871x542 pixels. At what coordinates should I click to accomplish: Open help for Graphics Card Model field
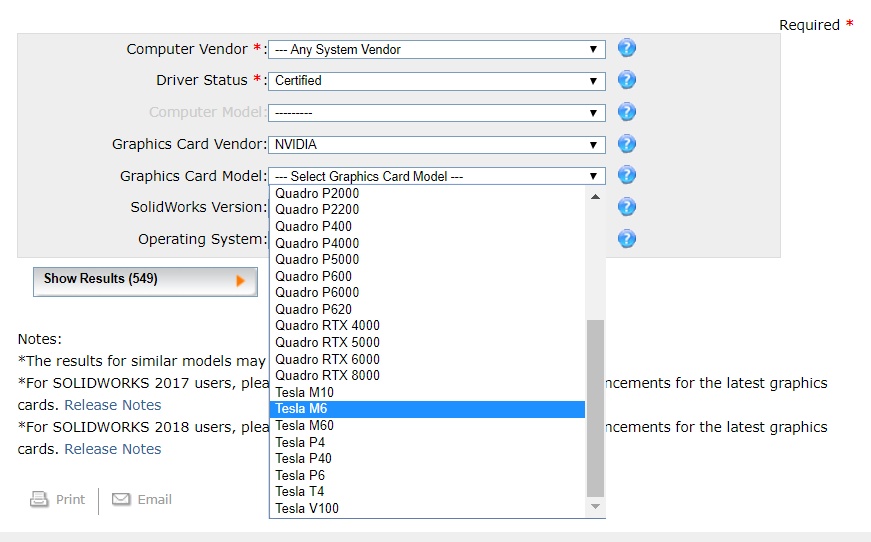click(627, 175)
